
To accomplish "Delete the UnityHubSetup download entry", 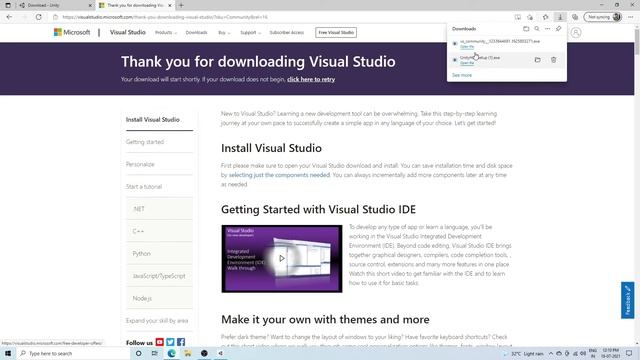I will click(553, 60).
